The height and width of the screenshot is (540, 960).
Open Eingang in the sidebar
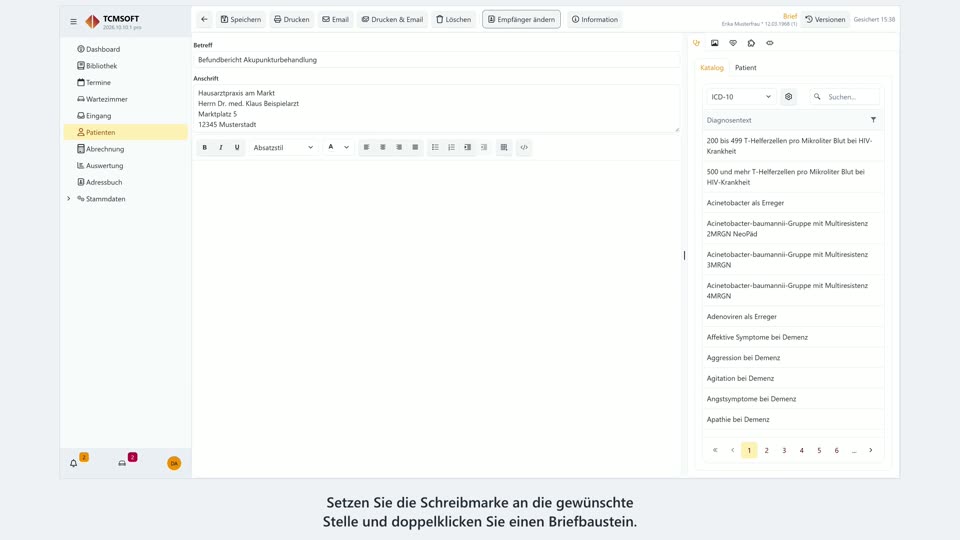click(x=126, y=116)
